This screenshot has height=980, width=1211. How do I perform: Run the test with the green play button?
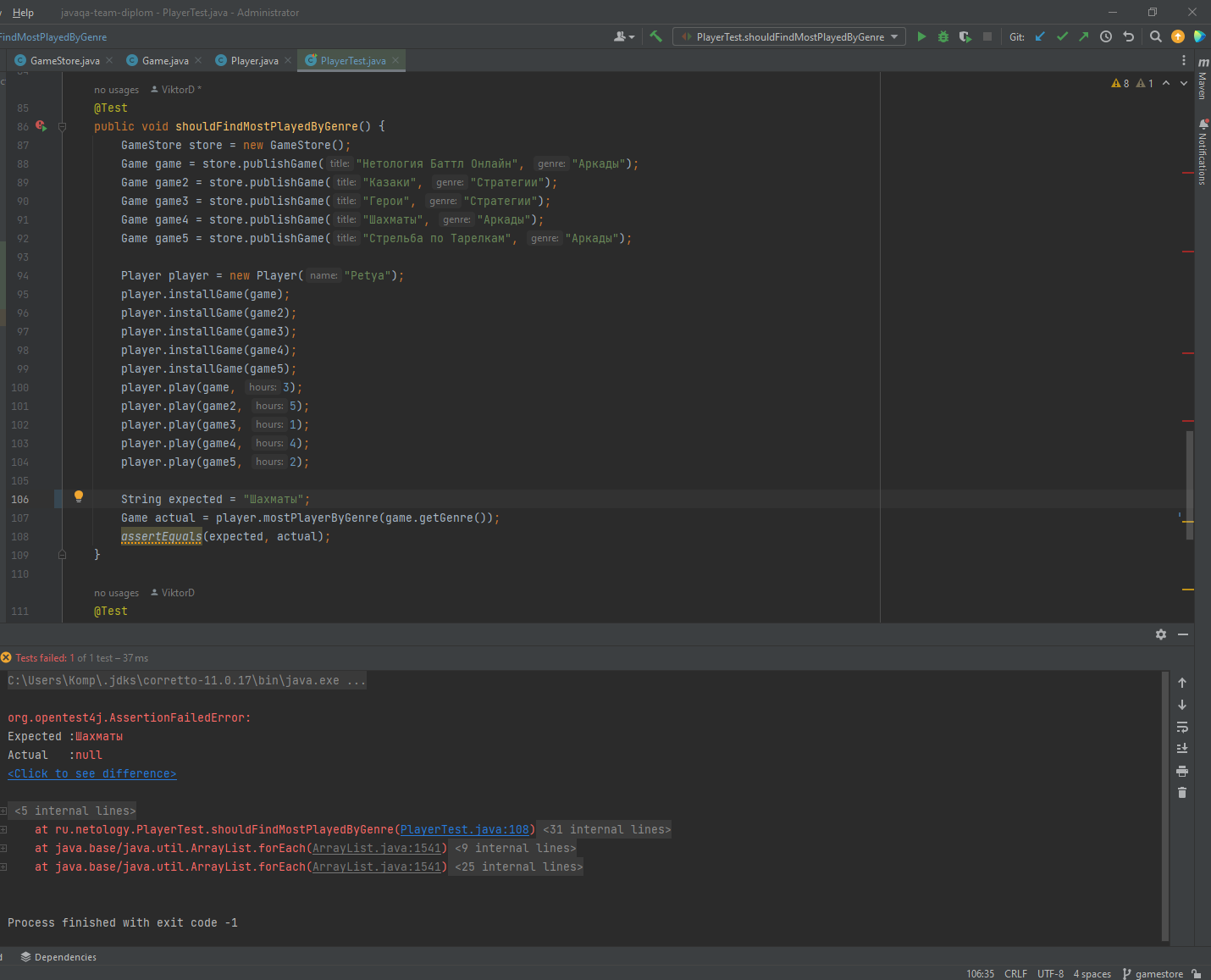click(921, 36)
